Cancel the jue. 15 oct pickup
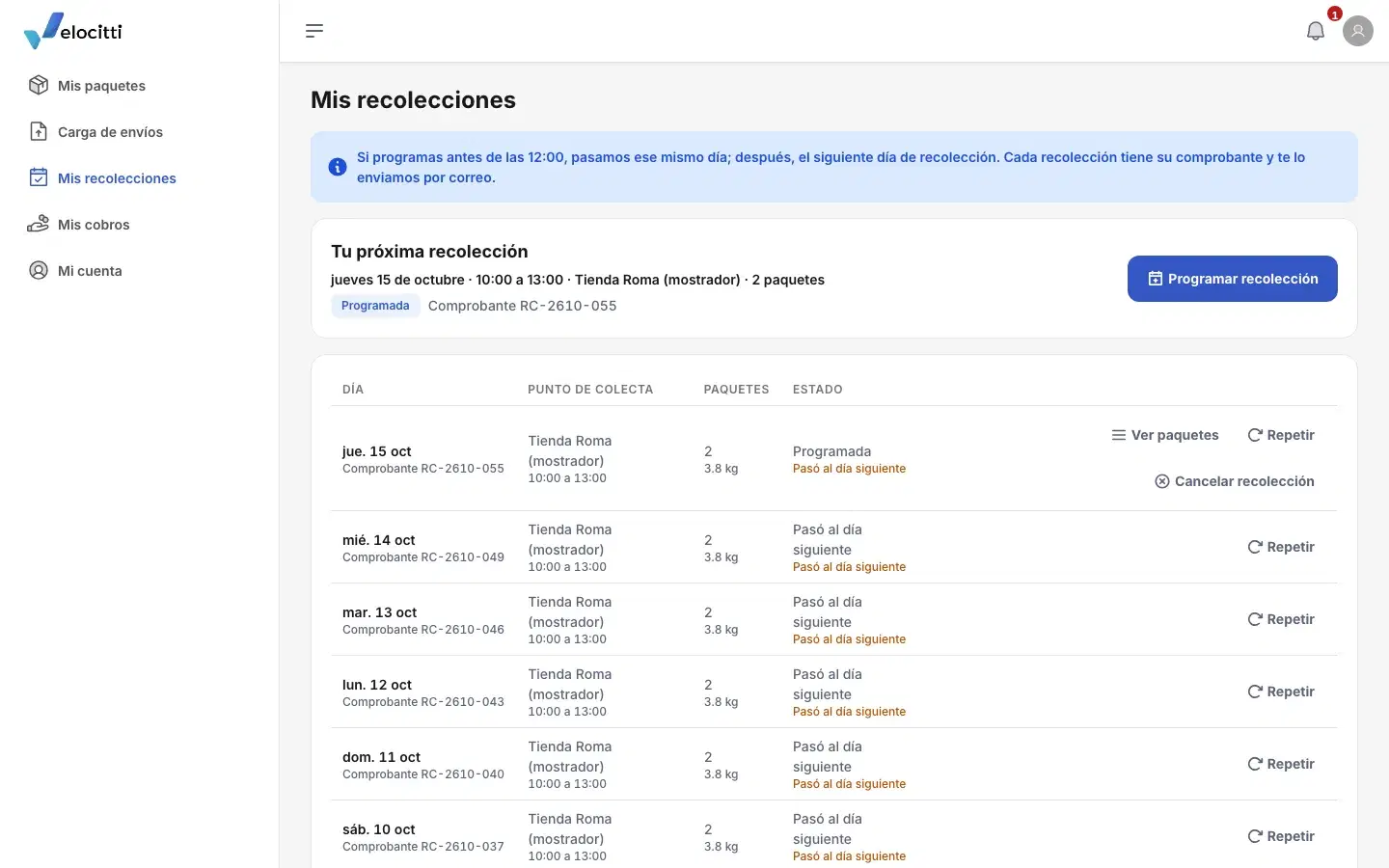The width and height of the screenshot is (1389, 868). [1235, 481]
